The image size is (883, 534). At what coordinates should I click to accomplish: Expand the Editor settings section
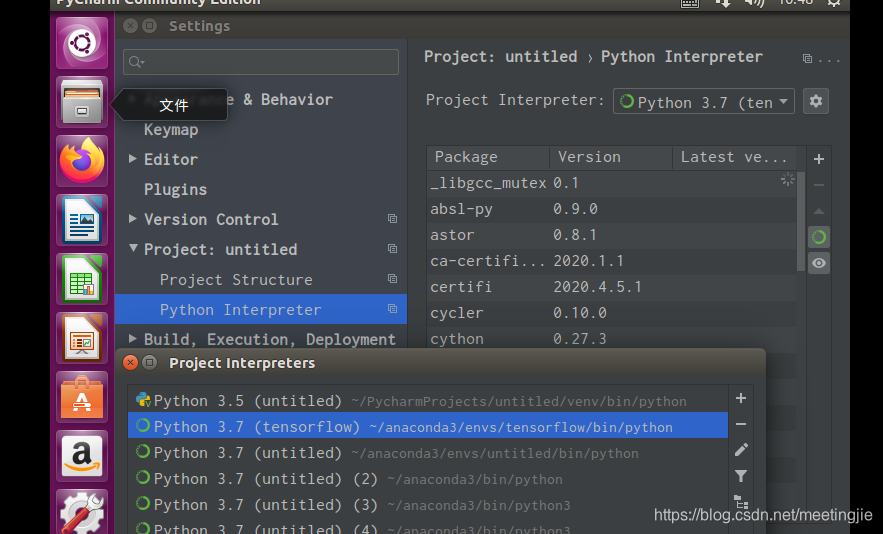[x=133, y=159]
